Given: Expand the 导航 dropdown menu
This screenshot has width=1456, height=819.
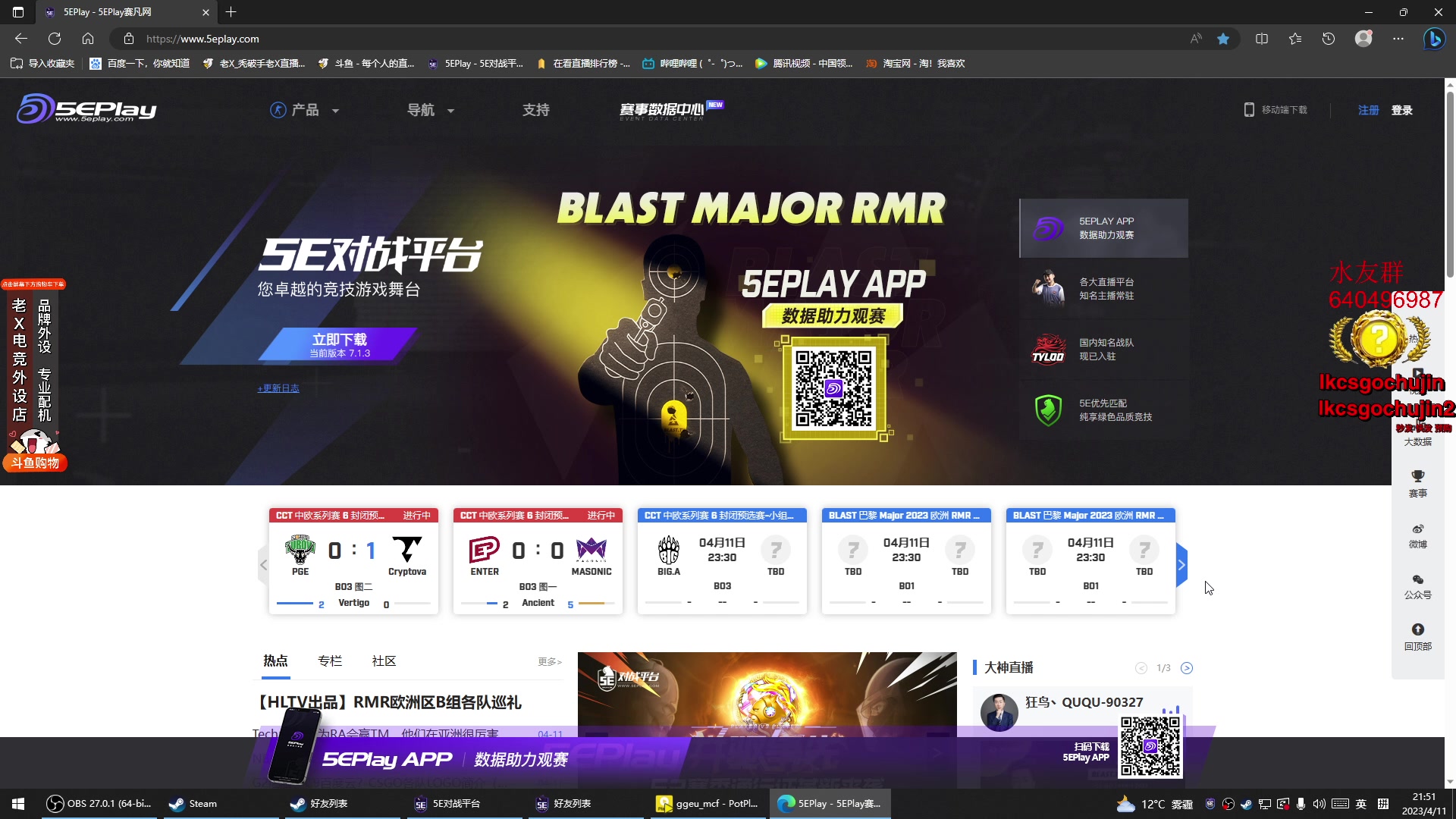Looking at the screenshot, I should click(x=431, y=110).
